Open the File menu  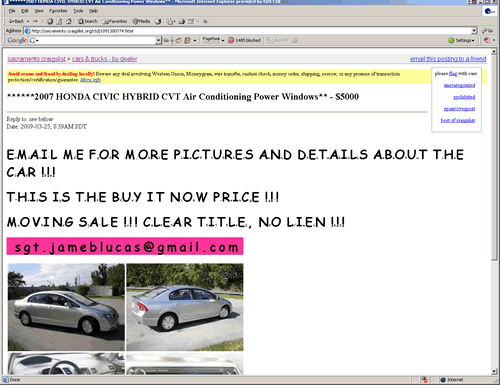12,11
